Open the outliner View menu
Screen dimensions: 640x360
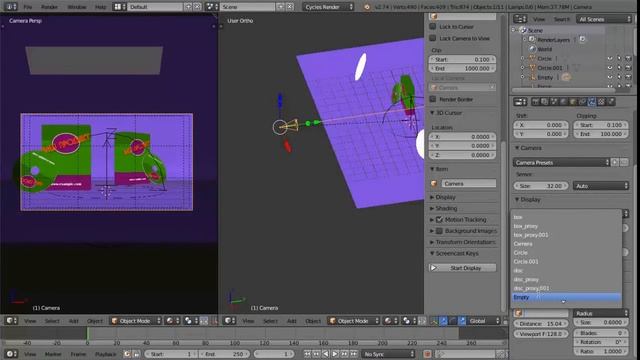(539, 19)
